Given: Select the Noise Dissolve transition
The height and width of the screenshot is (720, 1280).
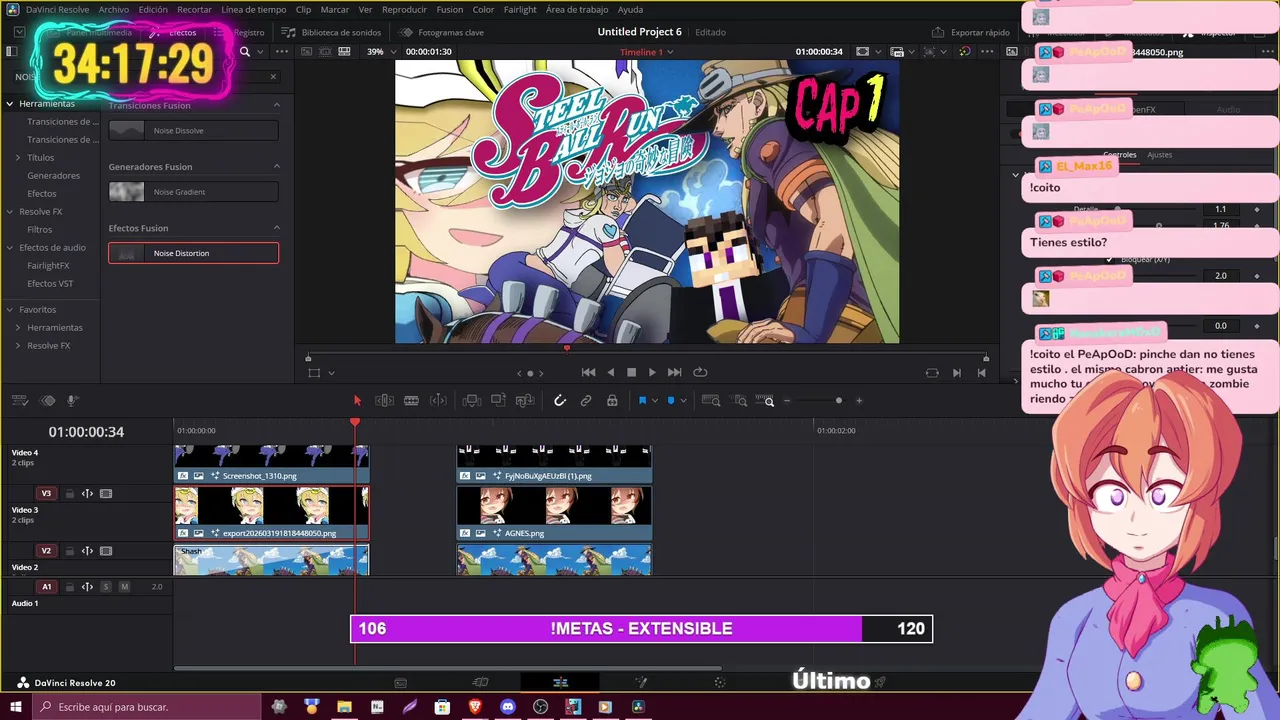Looking at the screenshot, I should point(193,130).
